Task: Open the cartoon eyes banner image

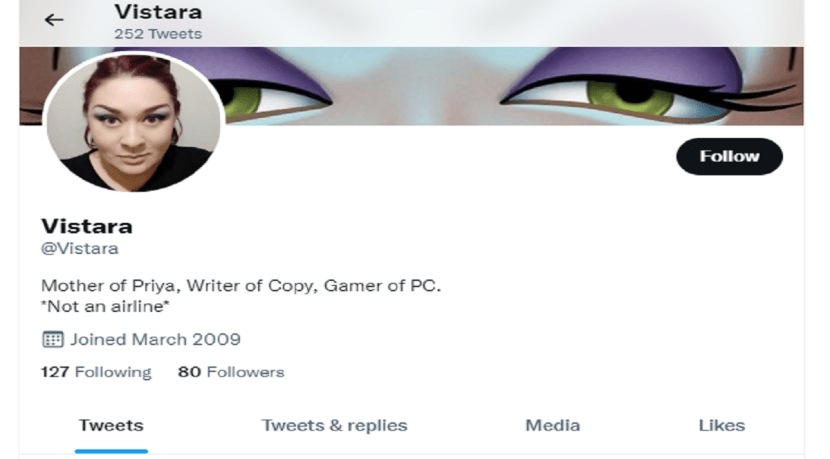Action: [x=411, y=86]
